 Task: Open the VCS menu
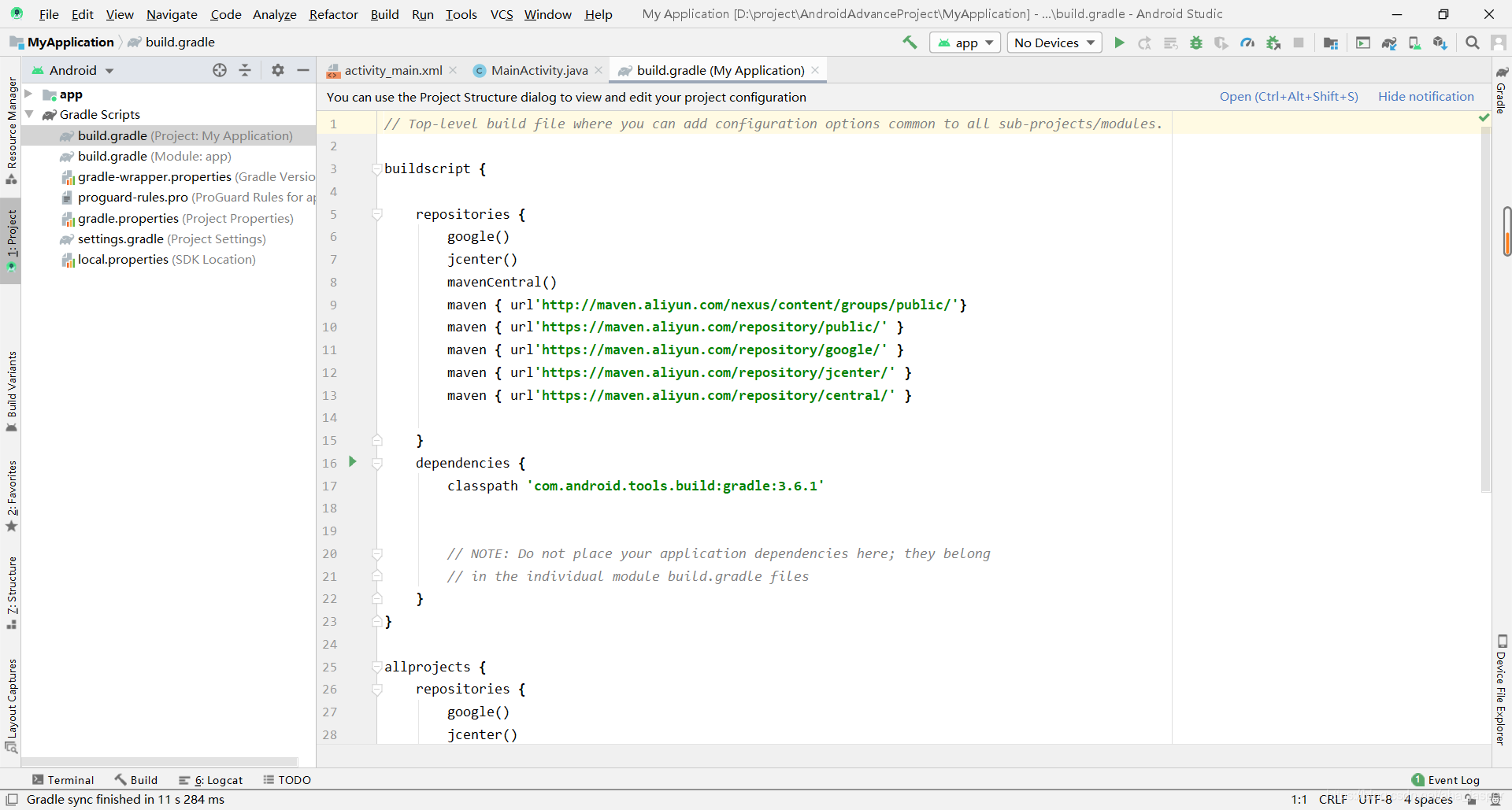coord(502,14)
